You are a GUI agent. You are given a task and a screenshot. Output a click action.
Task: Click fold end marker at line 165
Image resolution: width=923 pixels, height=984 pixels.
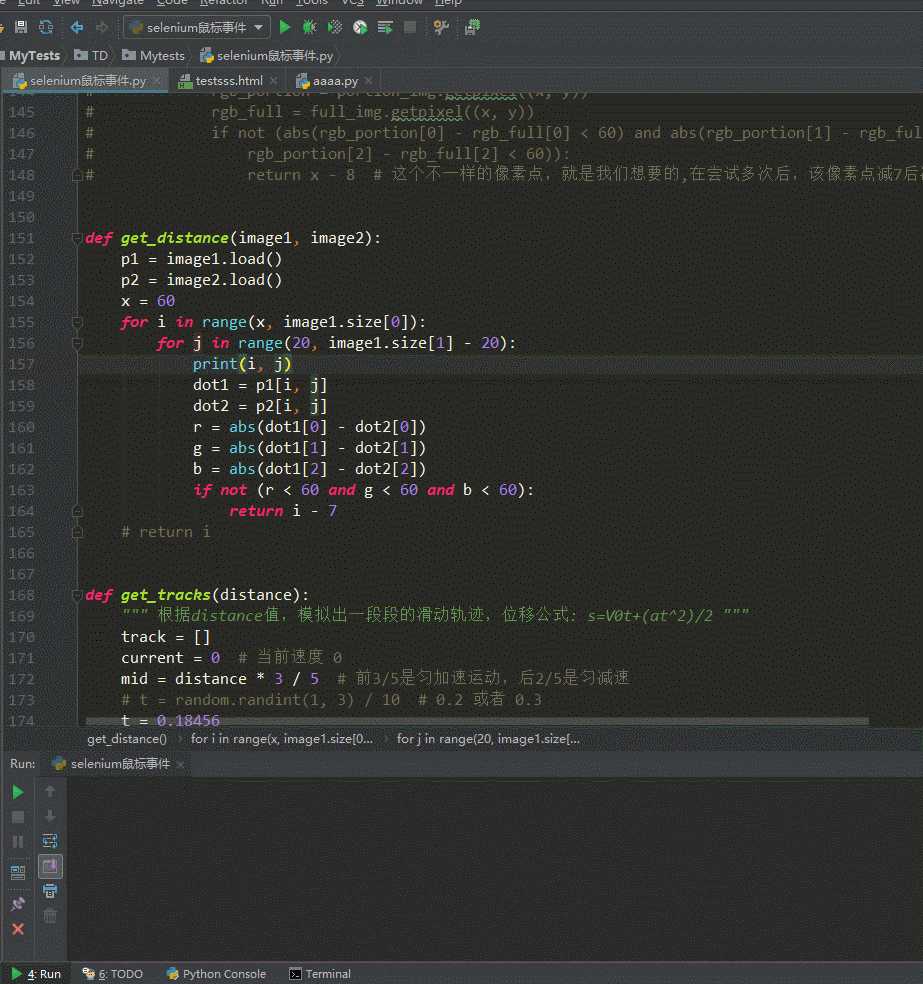tap(77, 532)
